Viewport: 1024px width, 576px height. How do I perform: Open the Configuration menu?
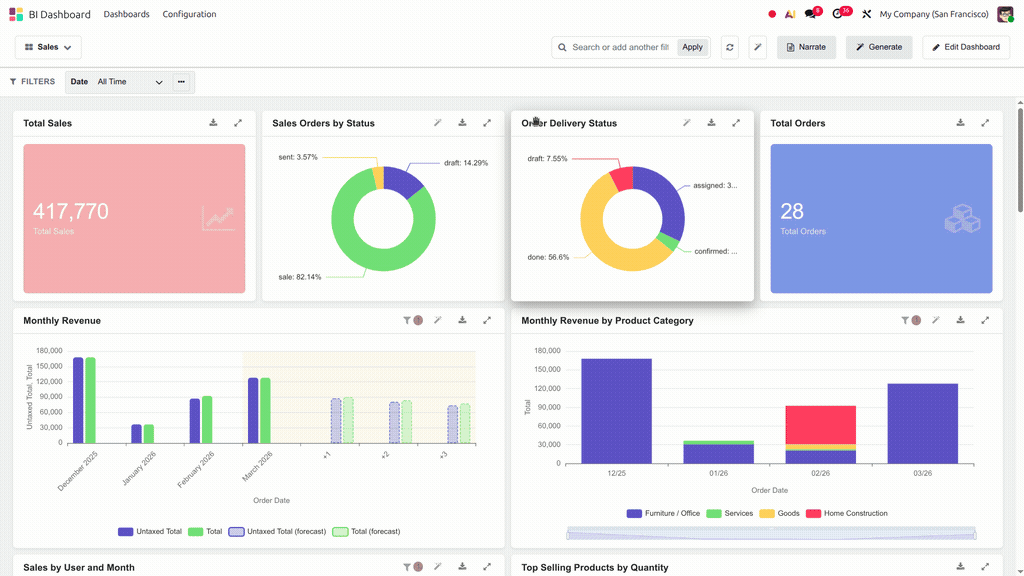tap(189, 14)
